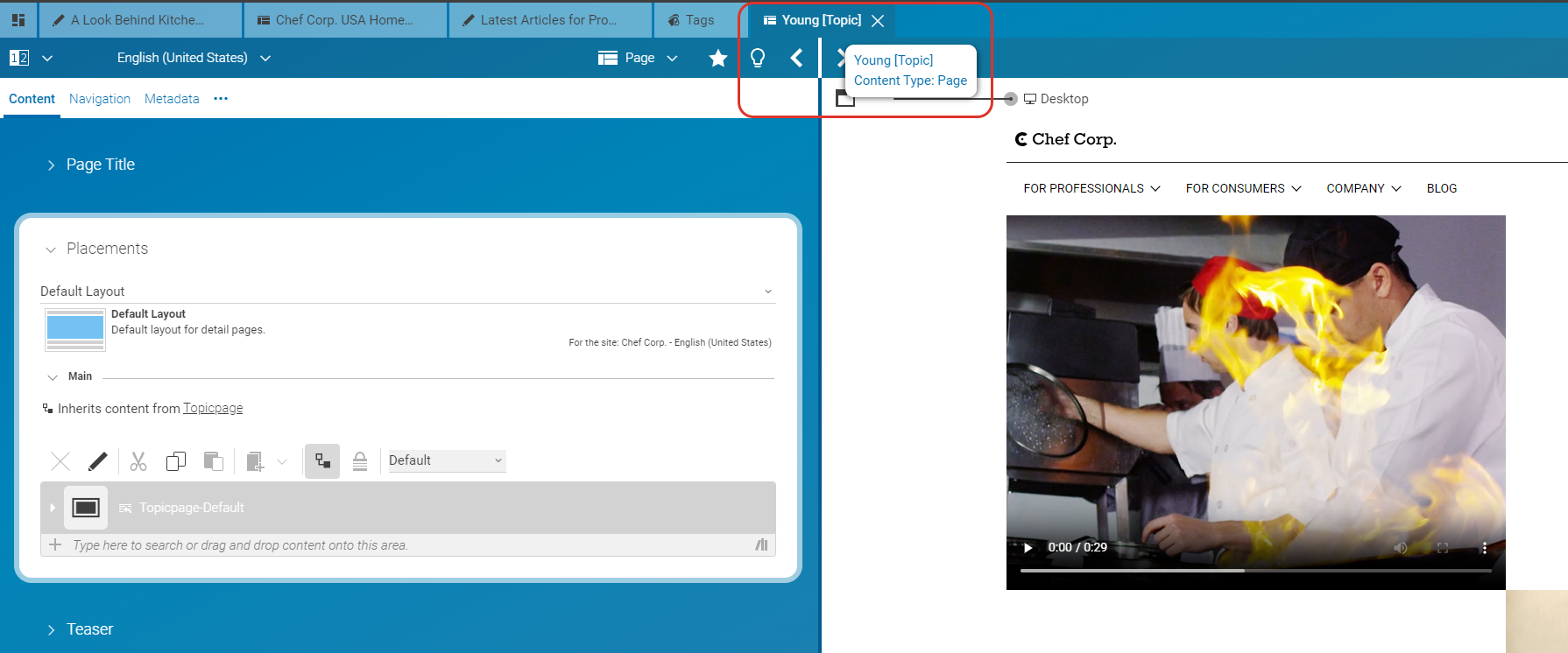Expand COMPANY menu in preview
Screen dimensions: 1568x653
(x=1364, y=188)
